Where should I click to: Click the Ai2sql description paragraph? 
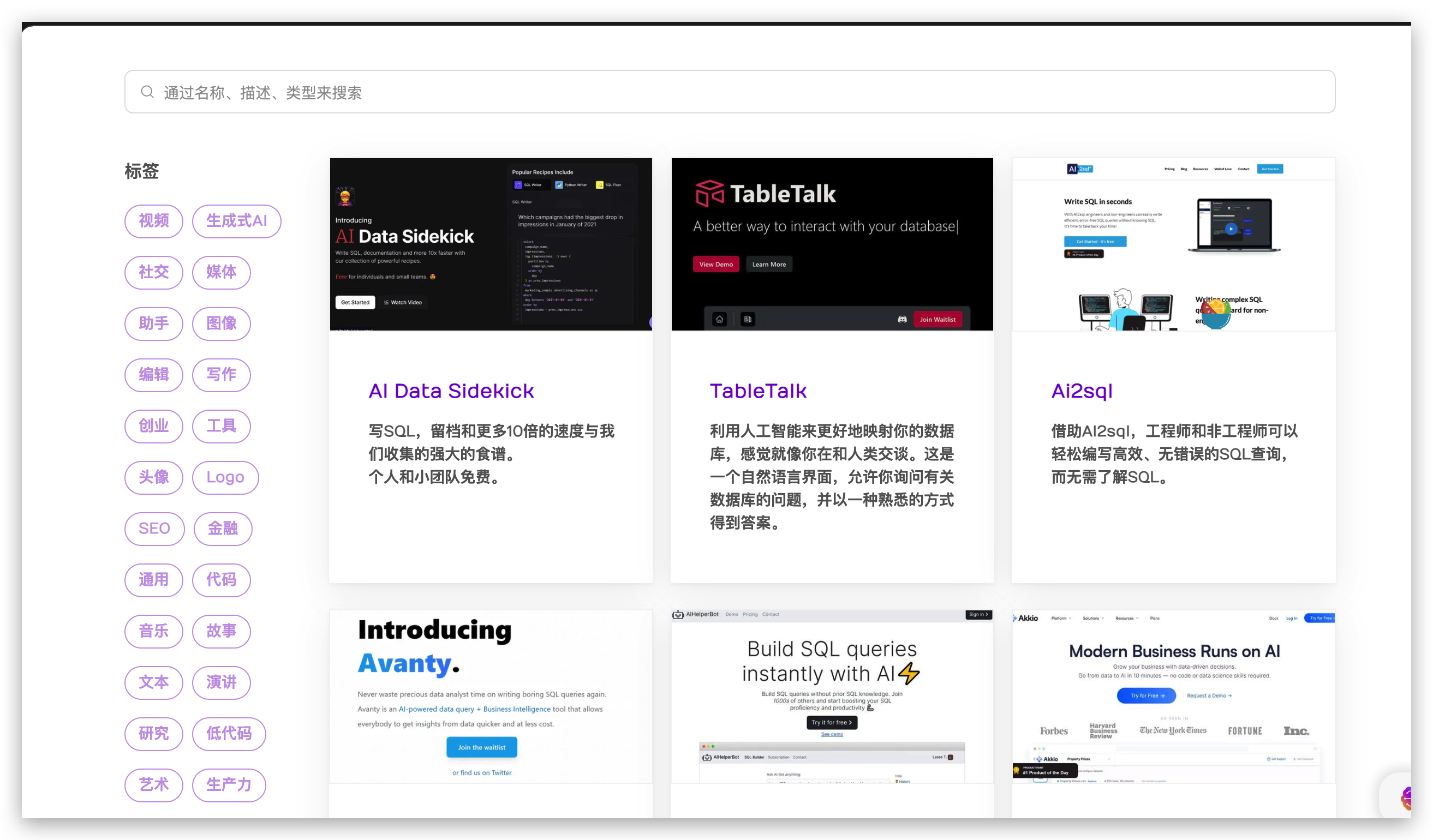tap(1174, 454)
